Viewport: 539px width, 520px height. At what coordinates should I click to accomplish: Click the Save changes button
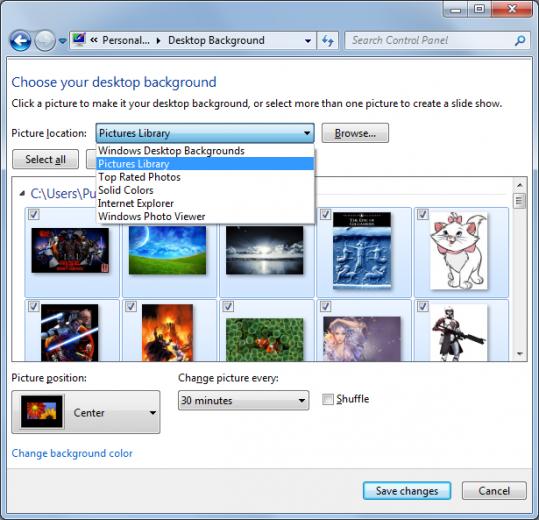click(x=407, y=491)
